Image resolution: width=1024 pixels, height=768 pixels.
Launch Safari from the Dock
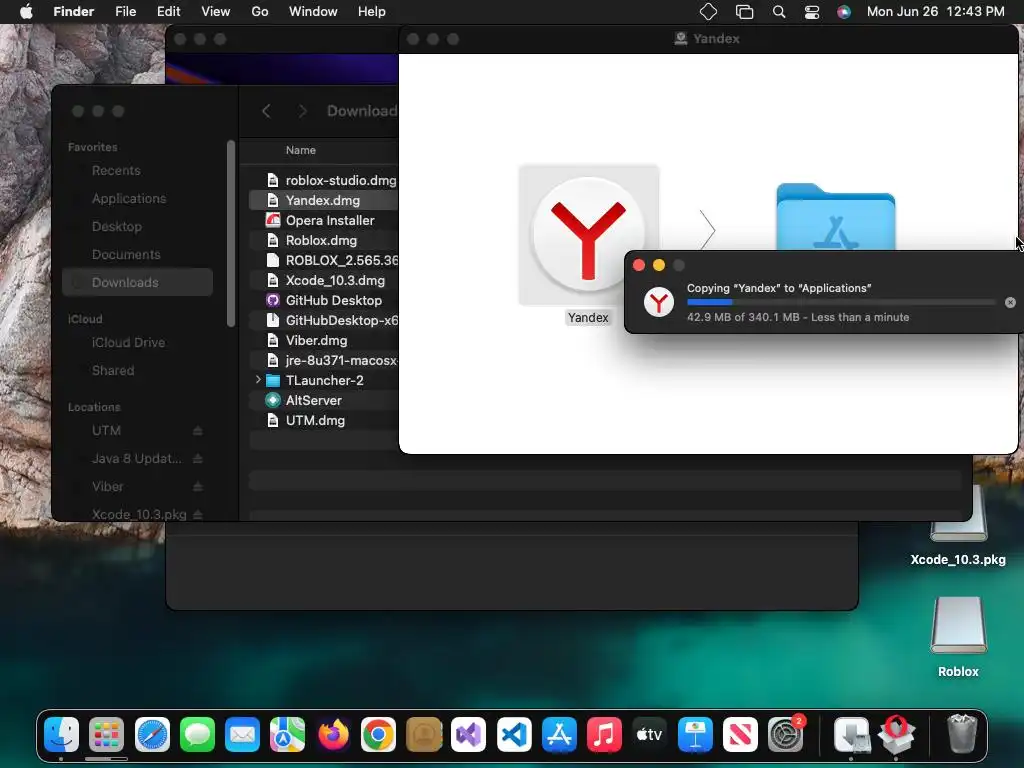coord(152,735)
